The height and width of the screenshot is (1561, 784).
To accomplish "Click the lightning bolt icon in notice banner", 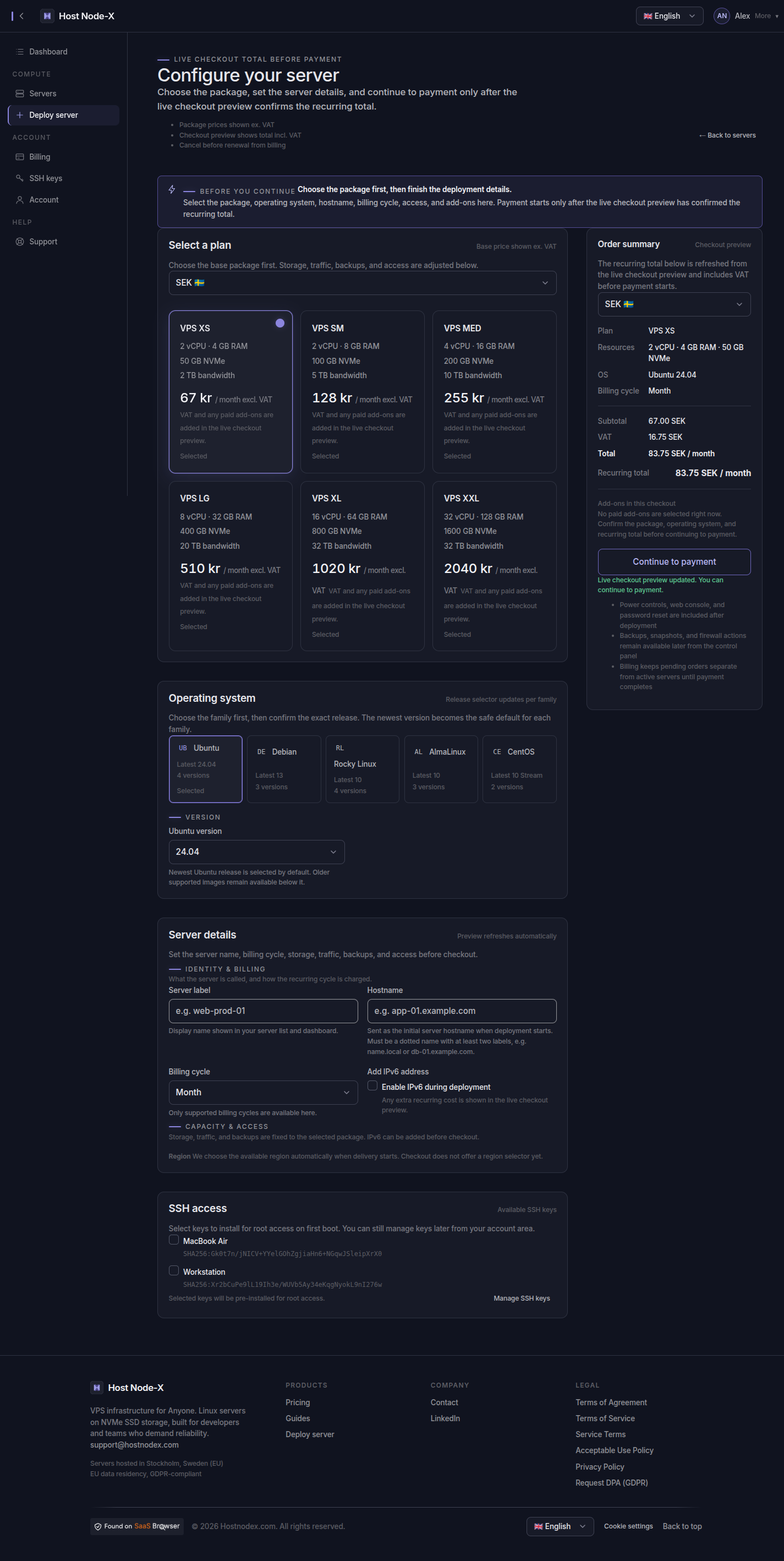I will tap(172, 190).
